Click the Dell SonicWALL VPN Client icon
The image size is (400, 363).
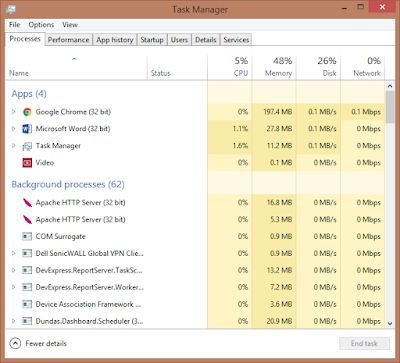[x=27, y=253]
